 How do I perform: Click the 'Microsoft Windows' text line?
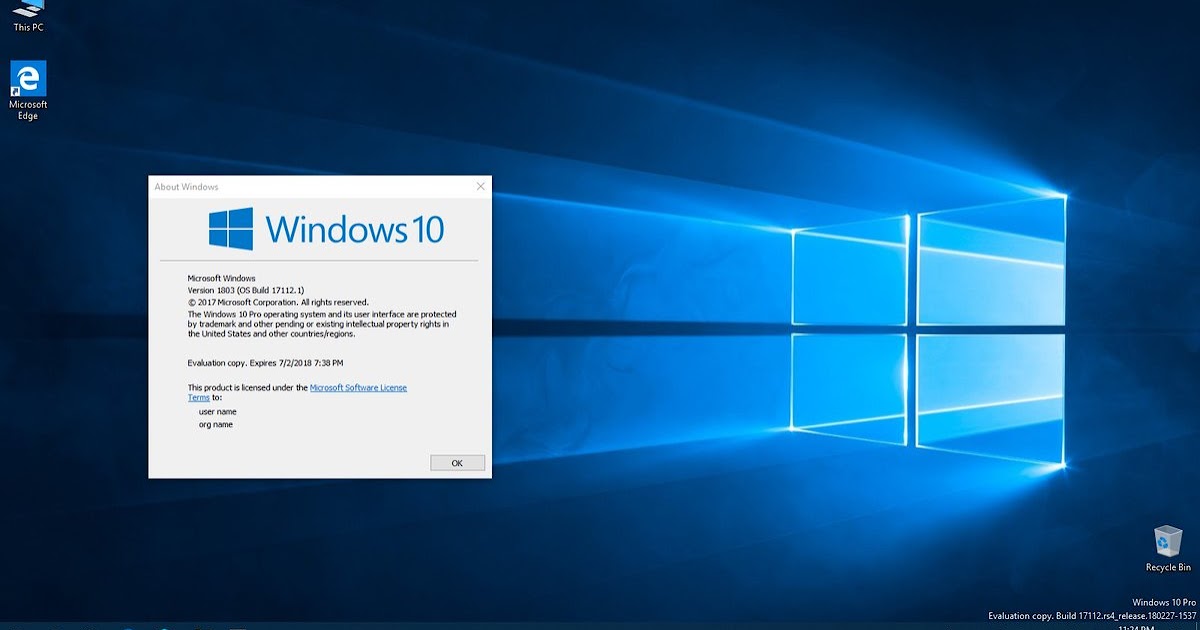coord(222,278)
